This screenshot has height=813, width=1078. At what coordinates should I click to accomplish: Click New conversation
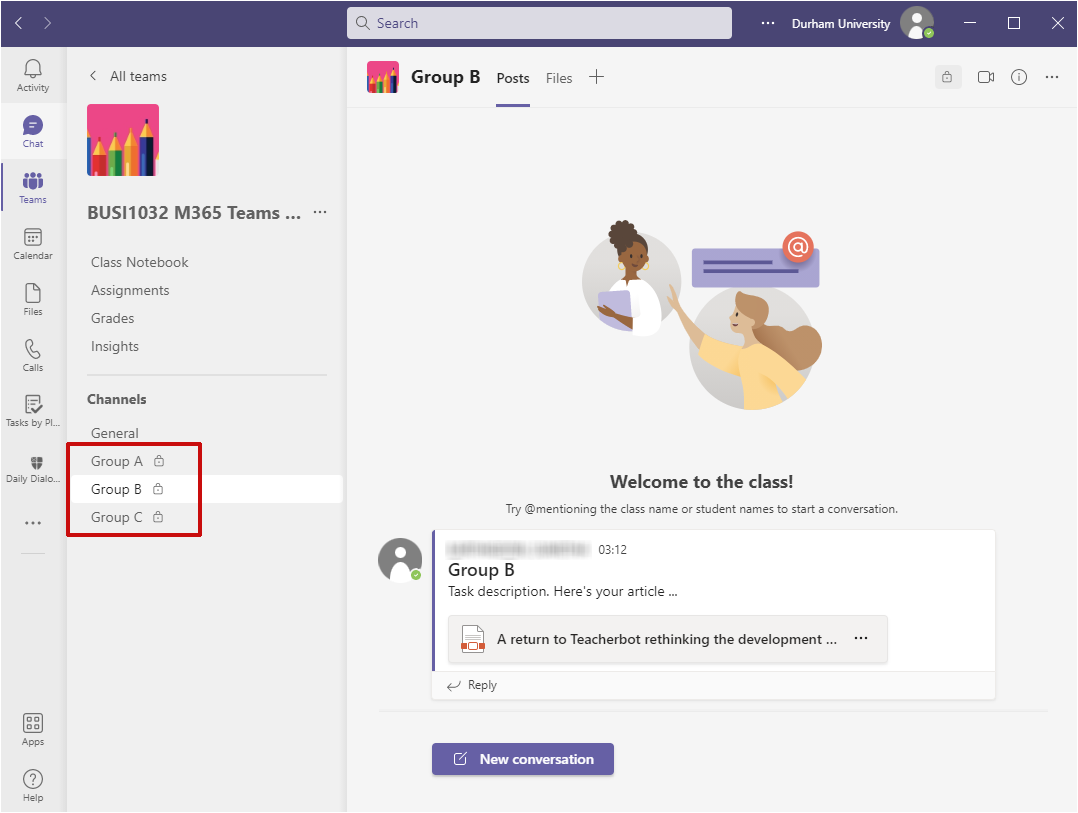522,759
